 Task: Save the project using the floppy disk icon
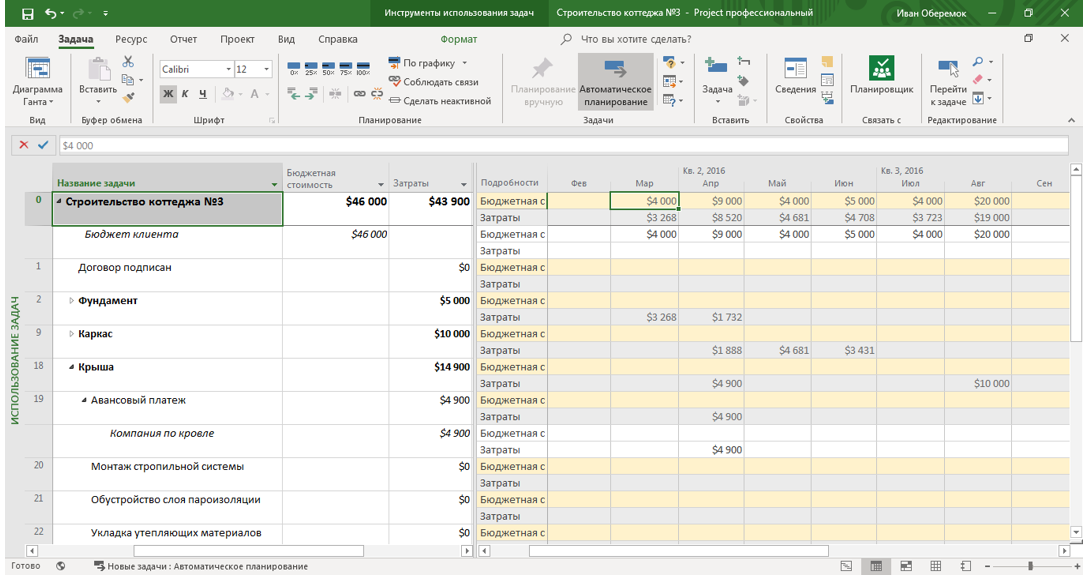point(27,14)
